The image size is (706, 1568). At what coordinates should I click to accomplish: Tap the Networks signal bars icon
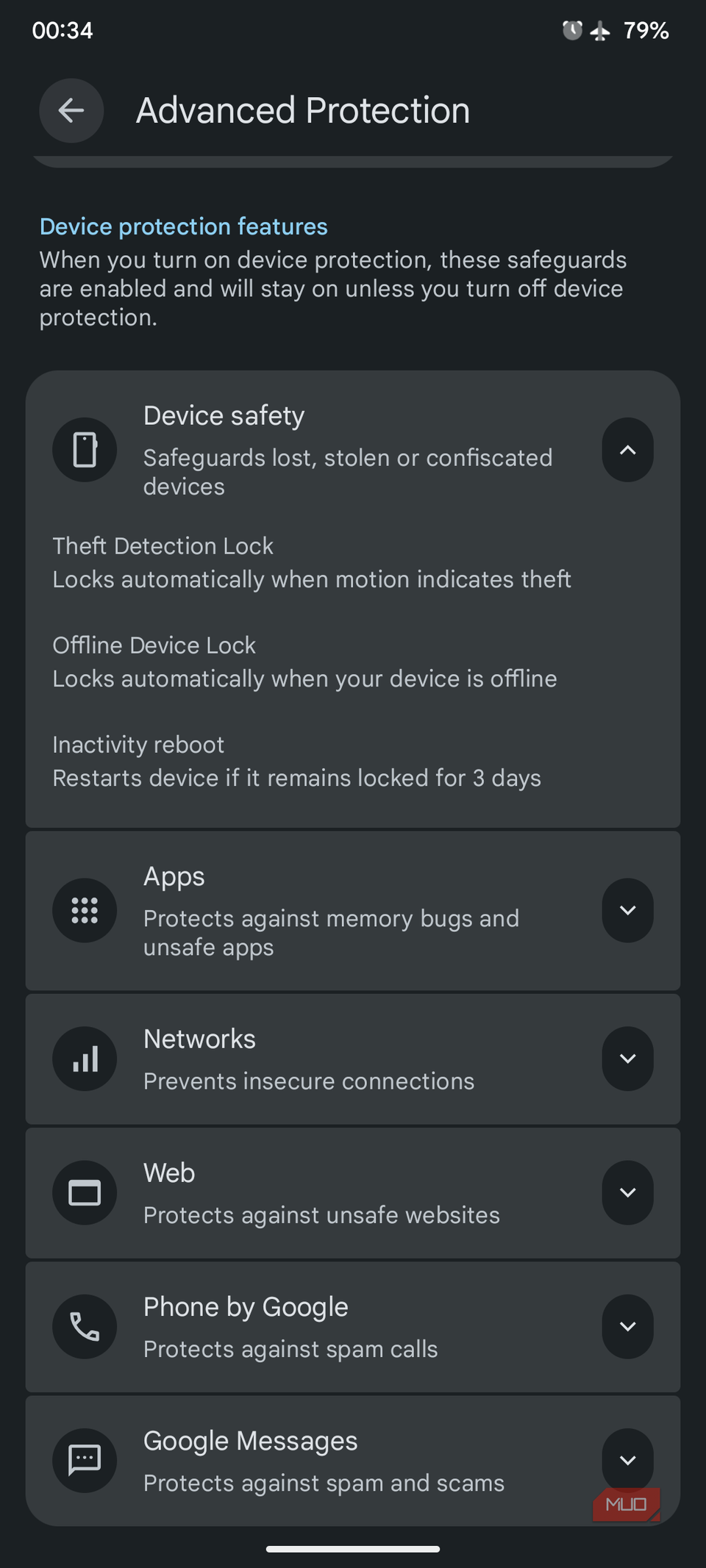click(85, 1059)
